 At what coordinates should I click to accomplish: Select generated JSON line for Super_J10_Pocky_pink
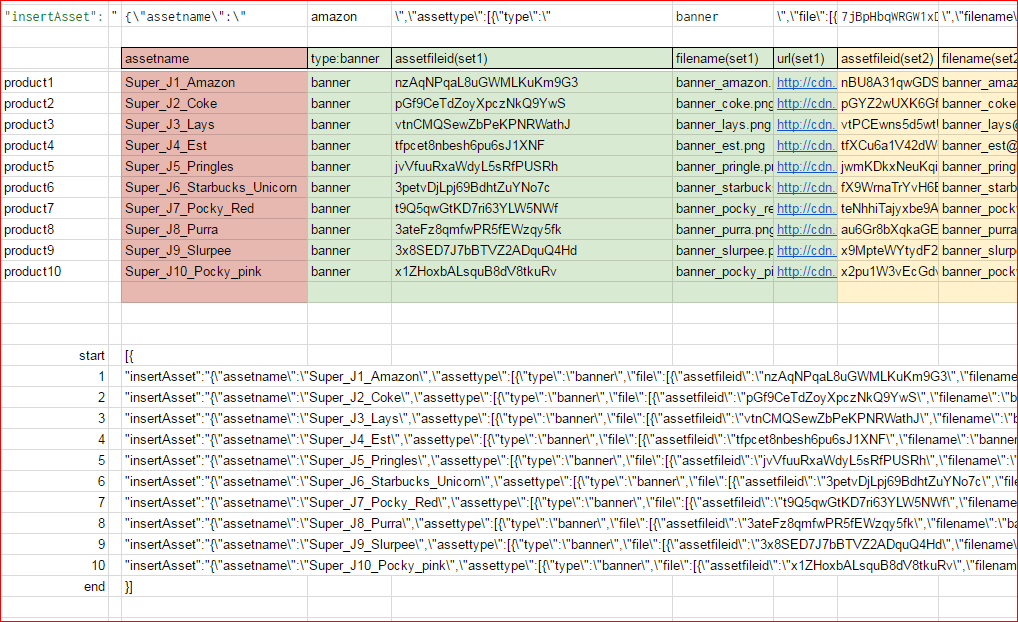[x=570, y=566]
